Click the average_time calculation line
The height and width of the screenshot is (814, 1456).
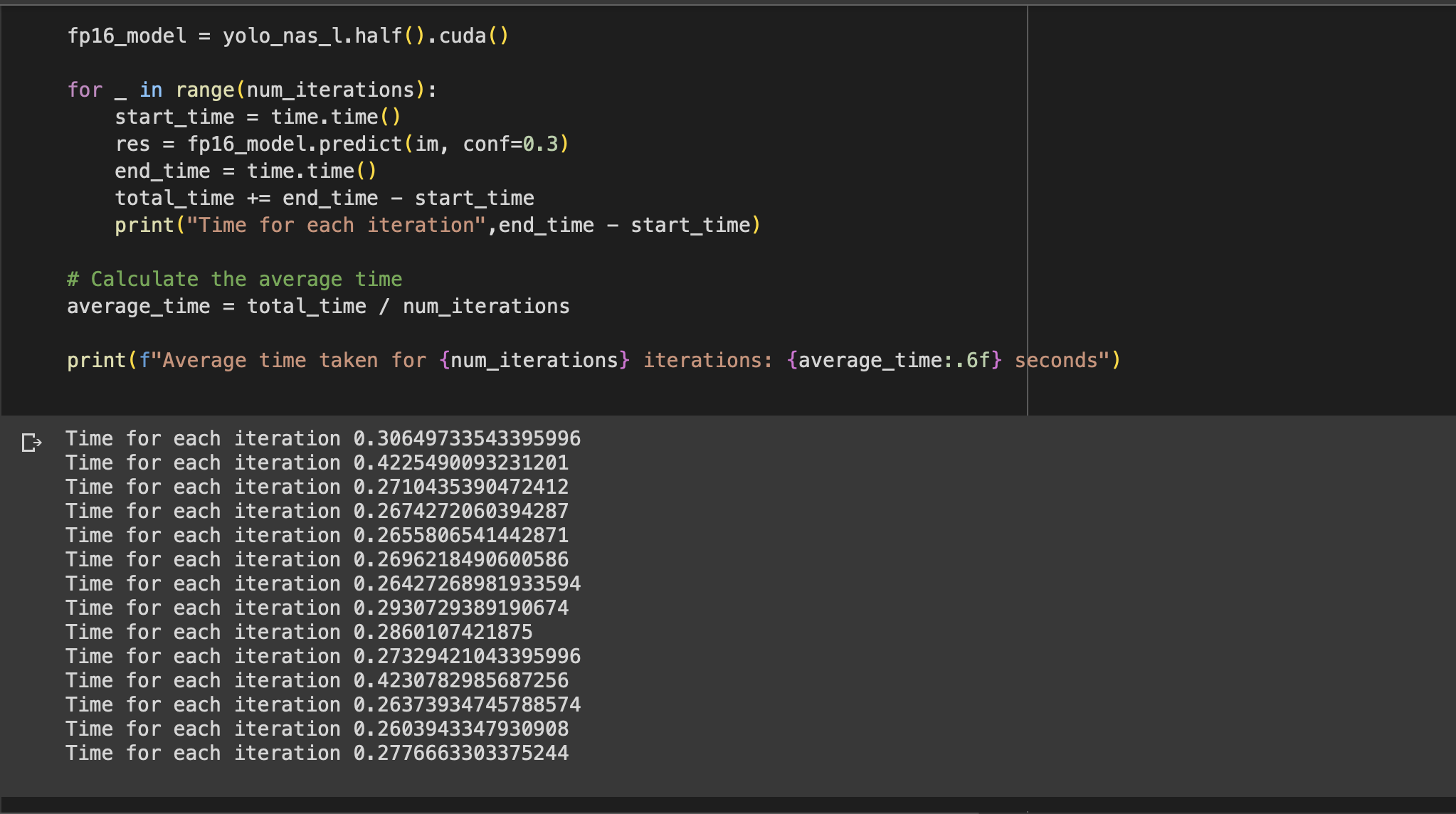coord(317,305)
